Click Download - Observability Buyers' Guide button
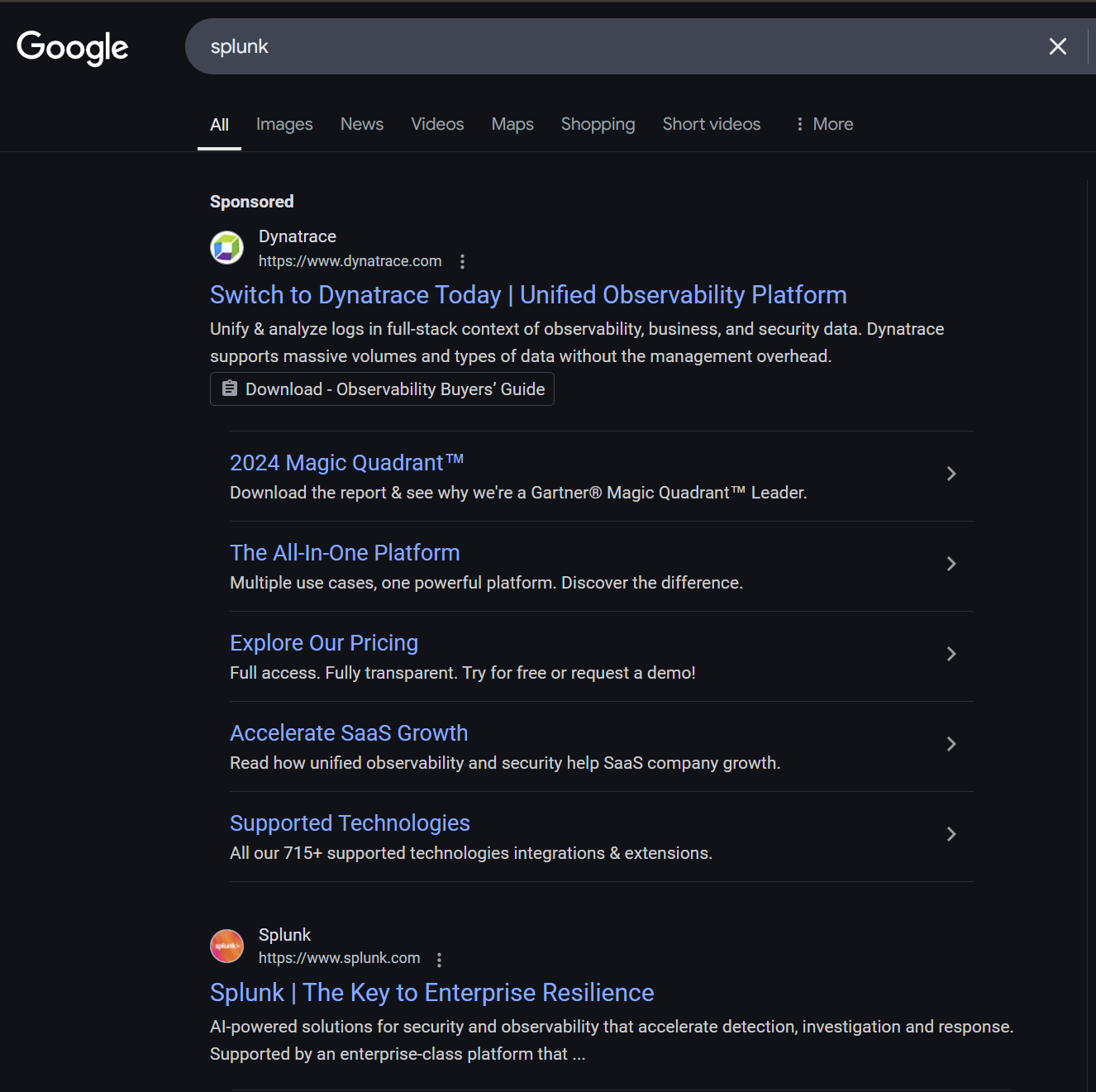The width and height of the screenshot is (1096, 1092). point(382,389)
